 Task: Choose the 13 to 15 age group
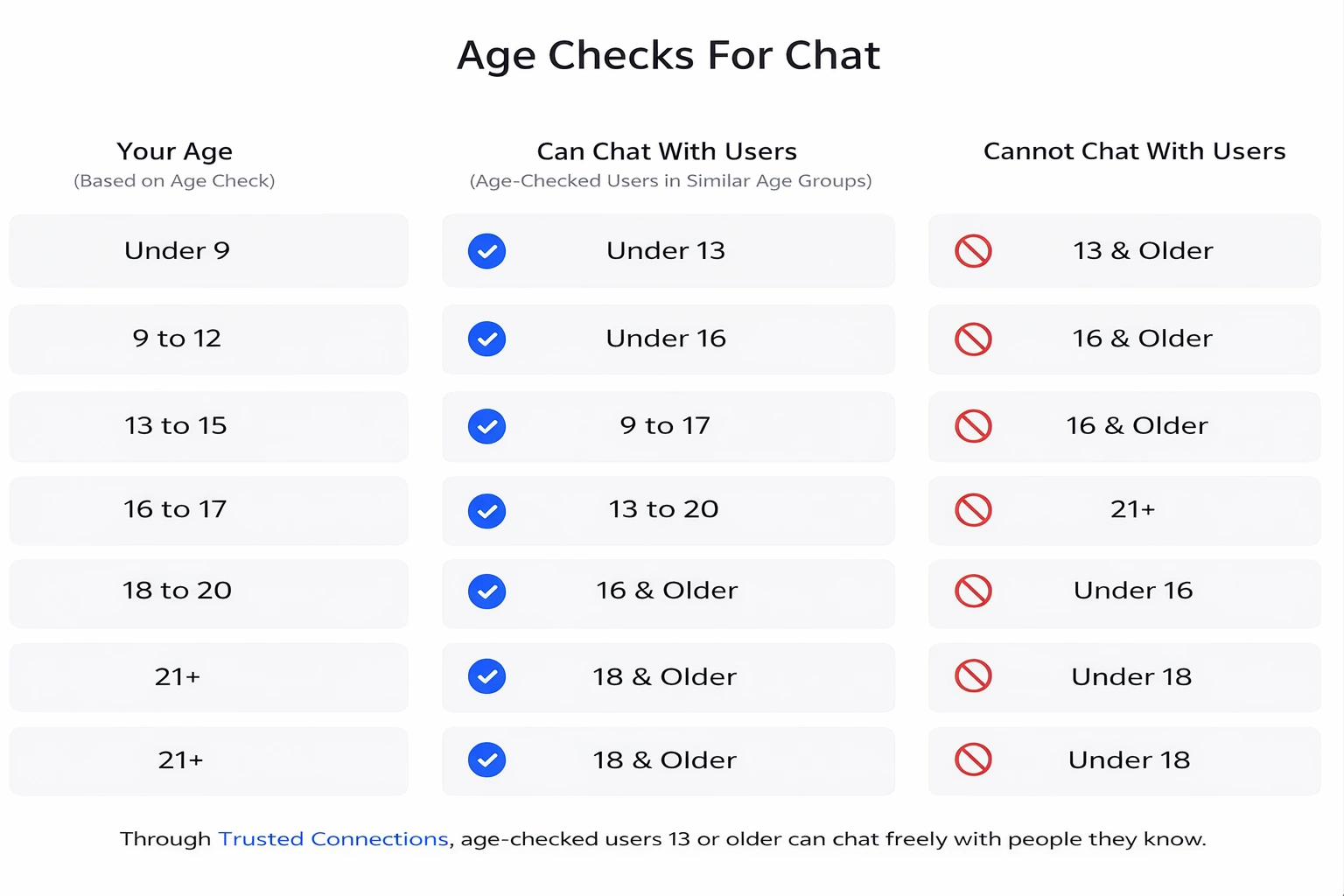(x=208, y=426)
